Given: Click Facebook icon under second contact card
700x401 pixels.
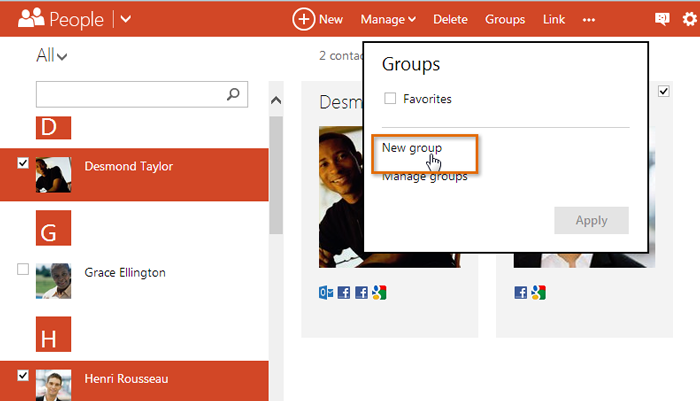Looking at the screenshot, I should [521, 292].
